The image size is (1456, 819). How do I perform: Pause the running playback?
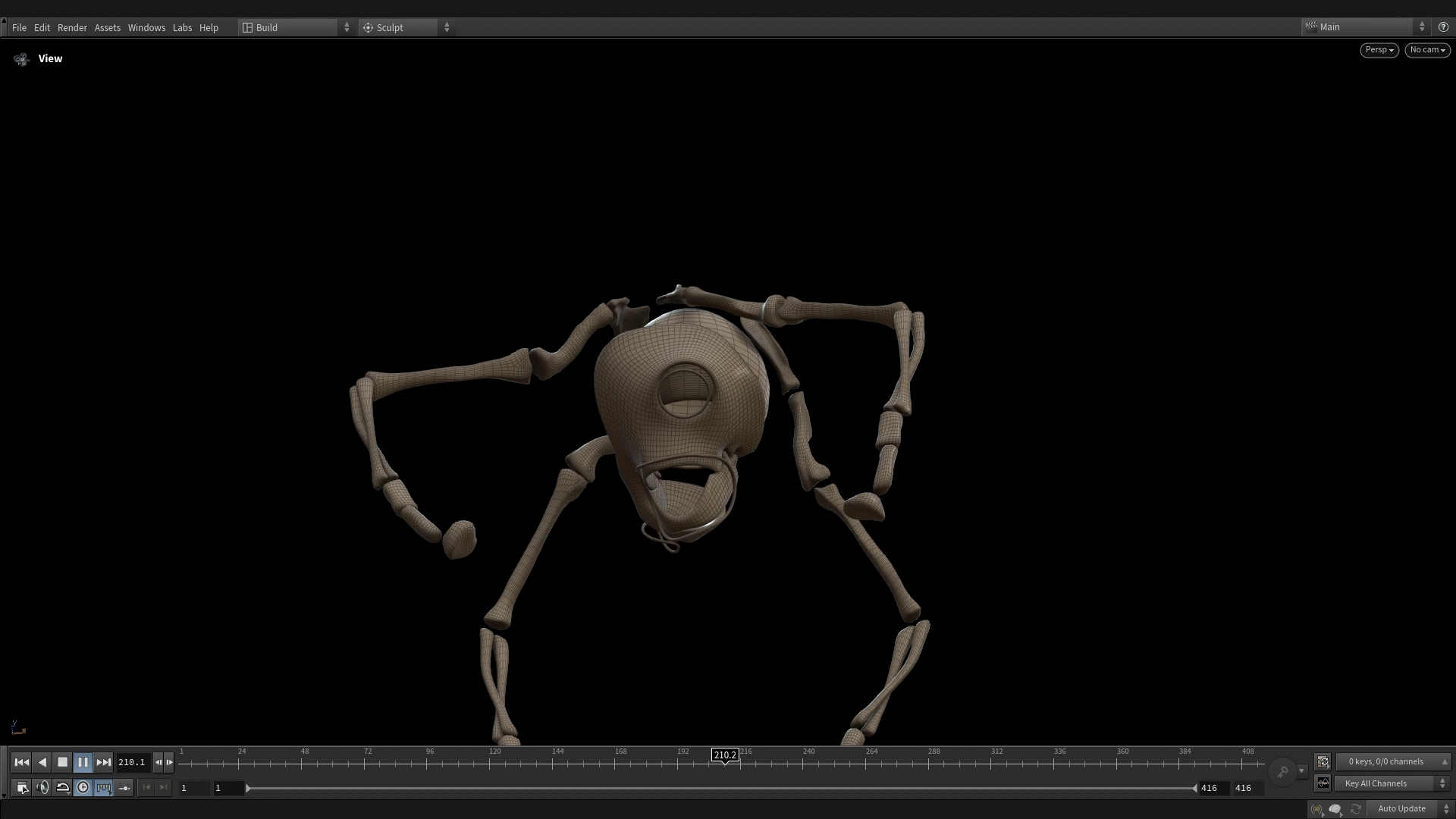[83, 762]
